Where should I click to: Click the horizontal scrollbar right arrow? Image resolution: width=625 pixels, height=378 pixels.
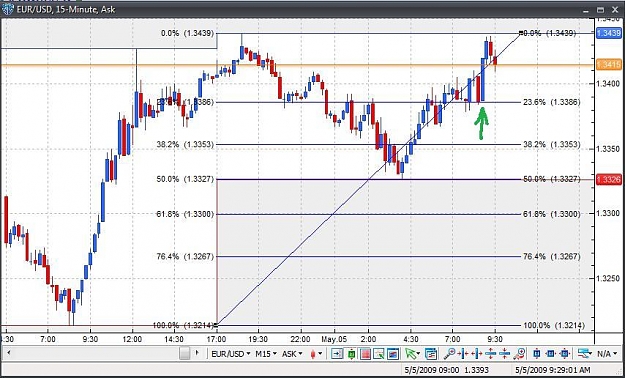[x=197, y=353]
